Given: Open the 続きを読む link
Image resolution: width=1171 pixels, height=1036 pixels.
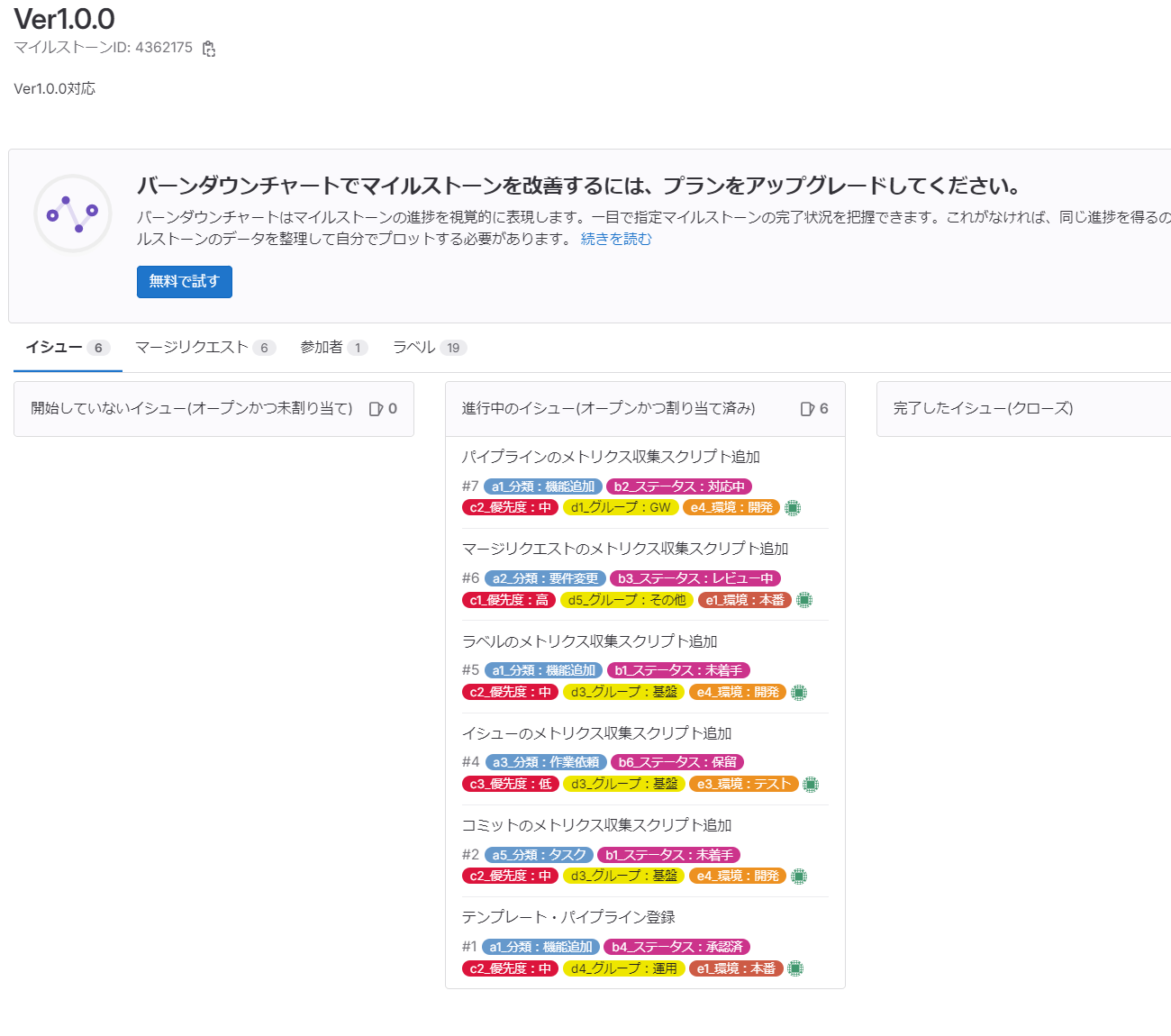Looking at the screenshot, I should point(615,239).
